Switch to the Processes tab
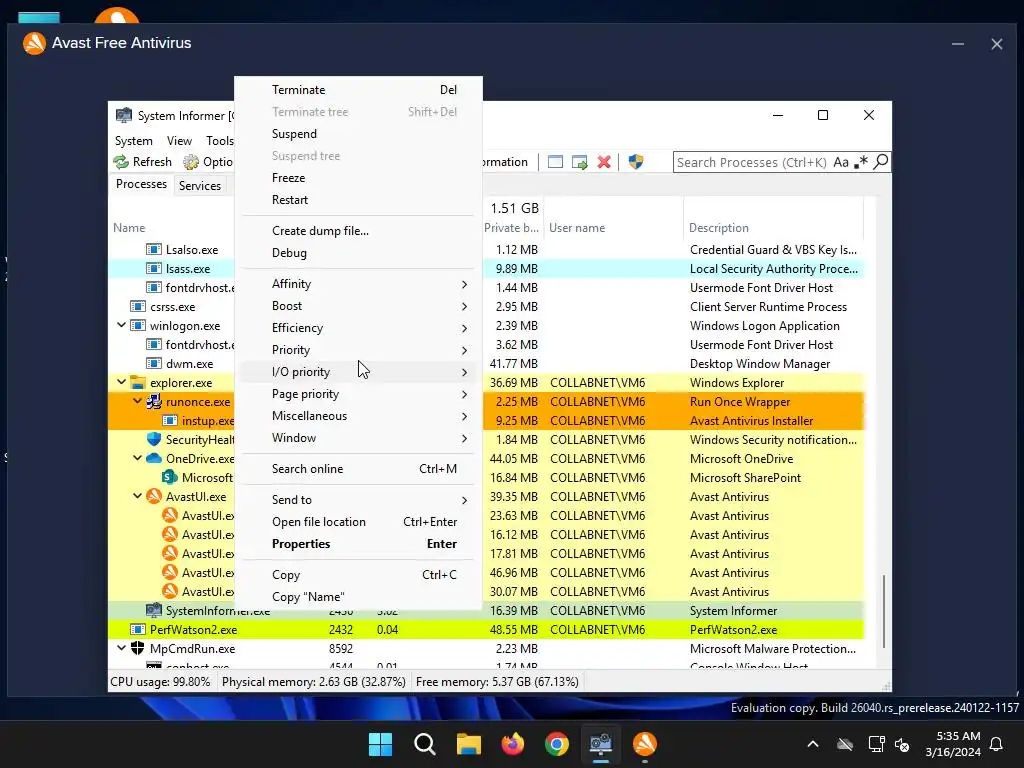 (141, 184)
